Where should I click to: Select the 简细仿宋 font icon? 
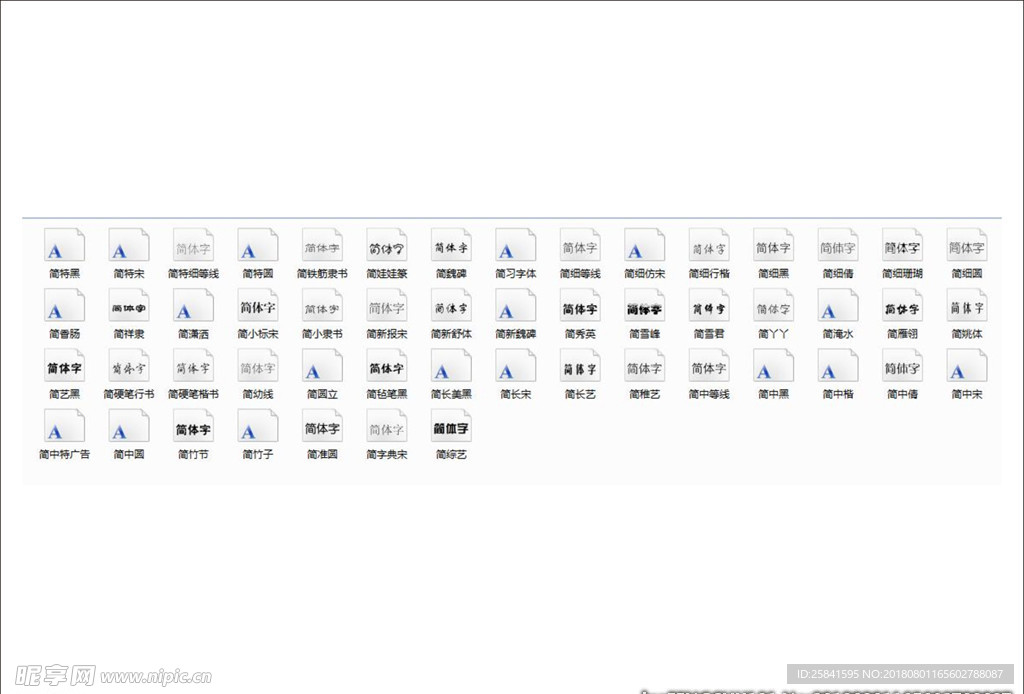(x=644, y=245)
